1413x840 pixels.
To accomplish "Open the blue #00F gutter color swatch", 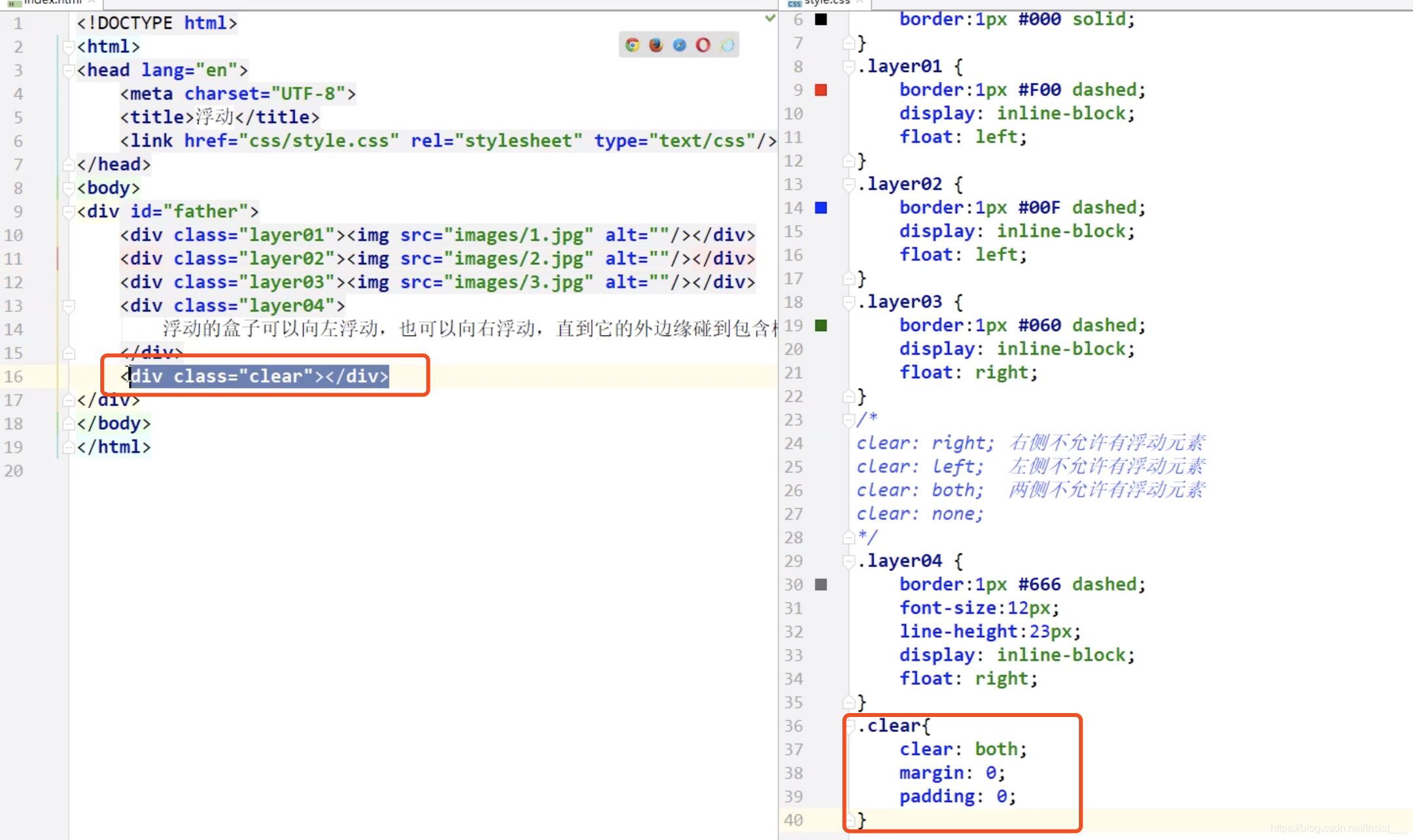I will [x=821, y=208].
